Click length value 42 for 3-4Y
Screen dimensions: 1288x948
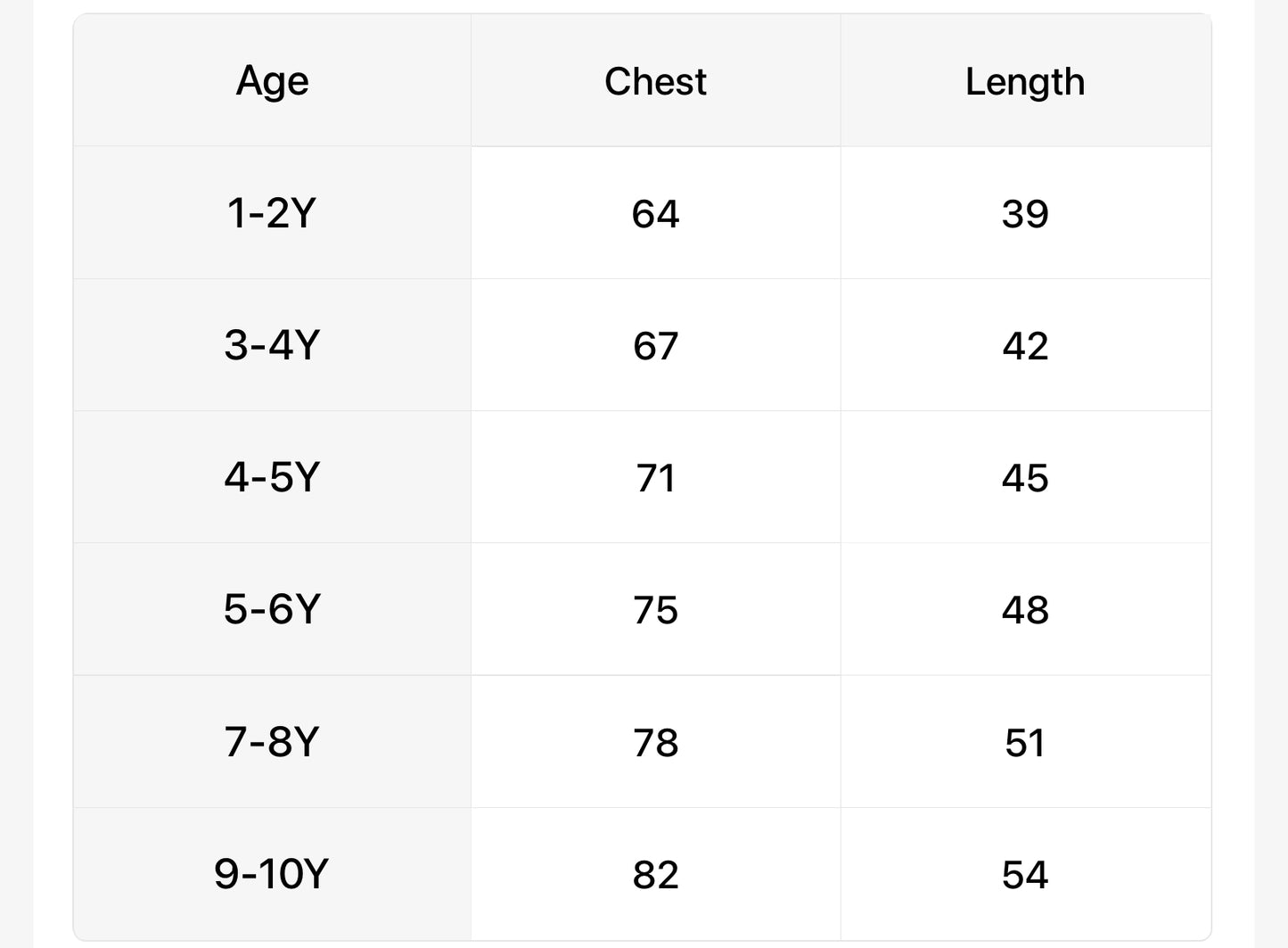tap(1025, 346)
